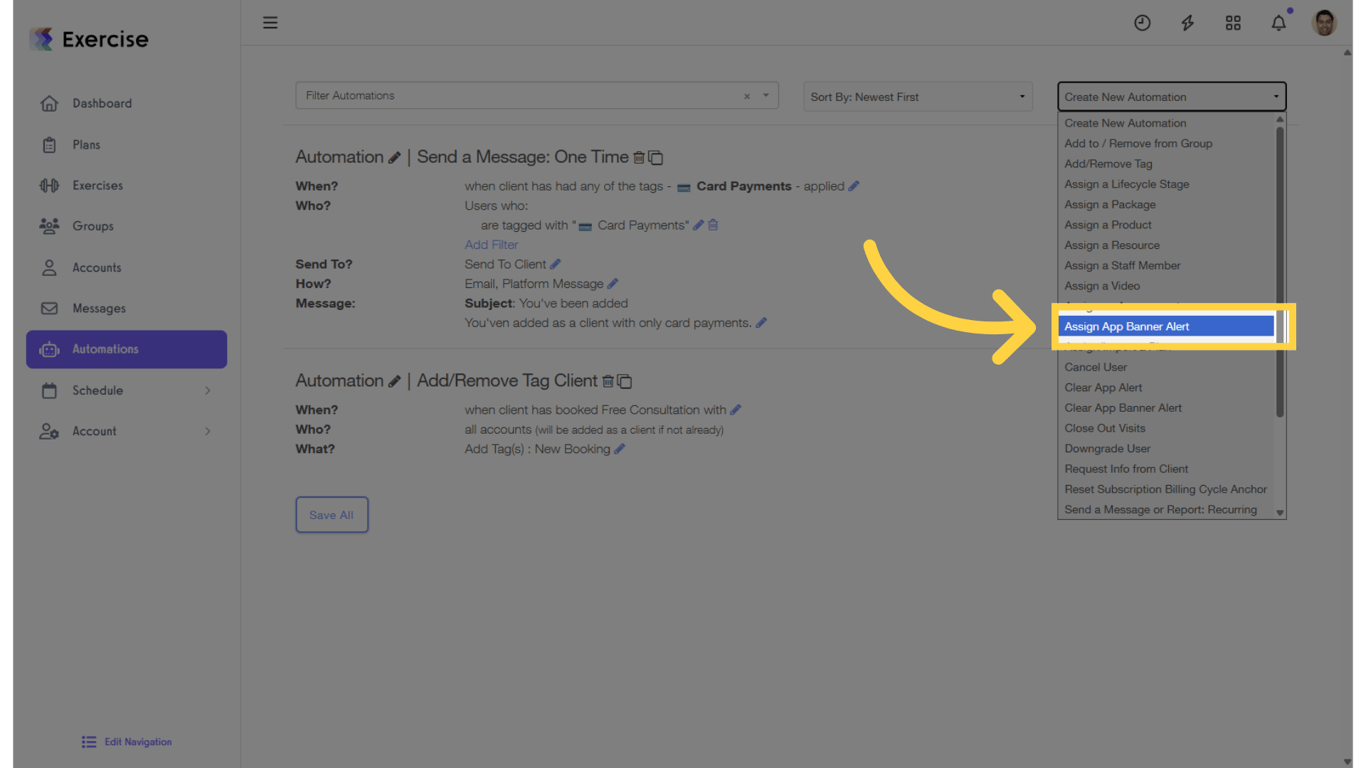1366x768 pixels.
Task: Click the user profile avatar
Action: (x=1323, y=22)
